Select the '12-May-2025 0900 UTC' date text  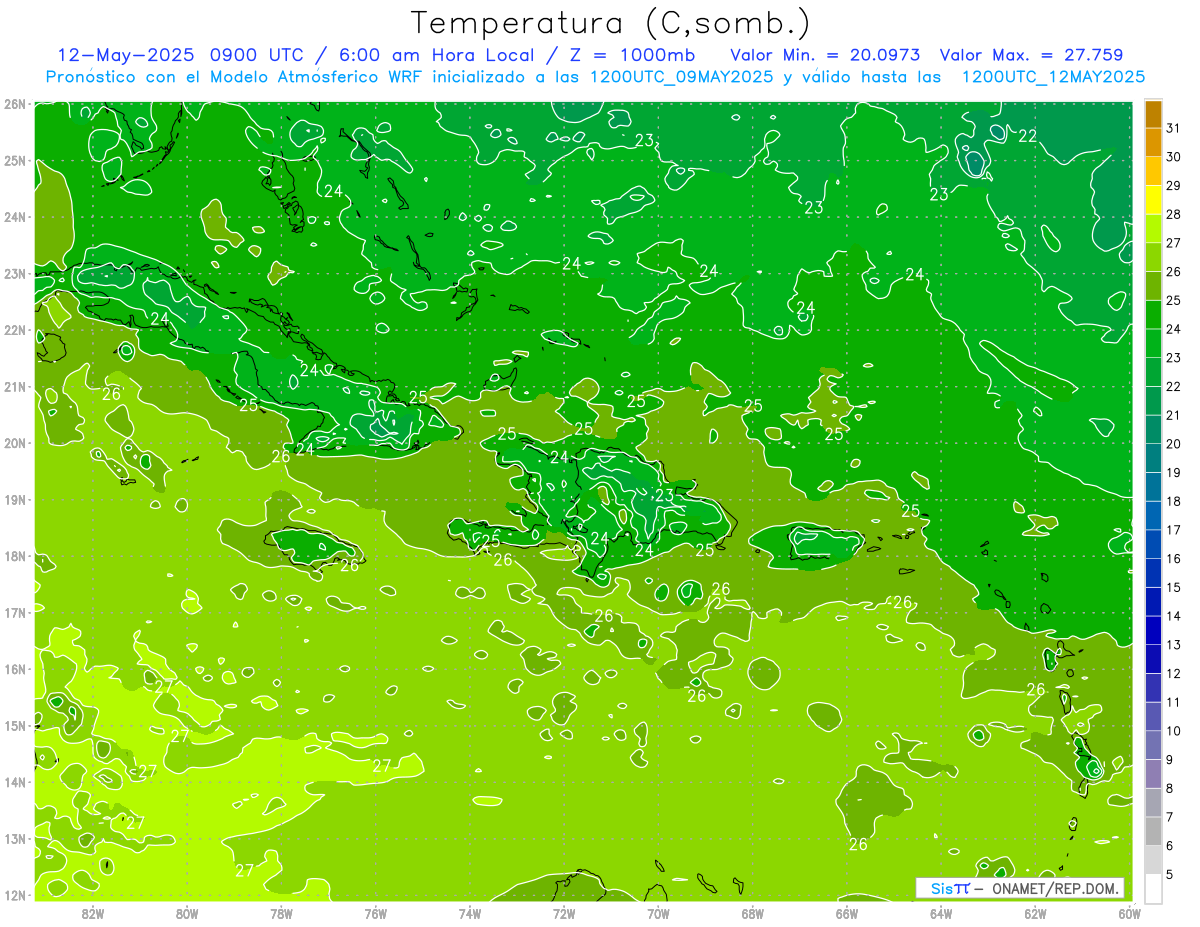[182, 55]
